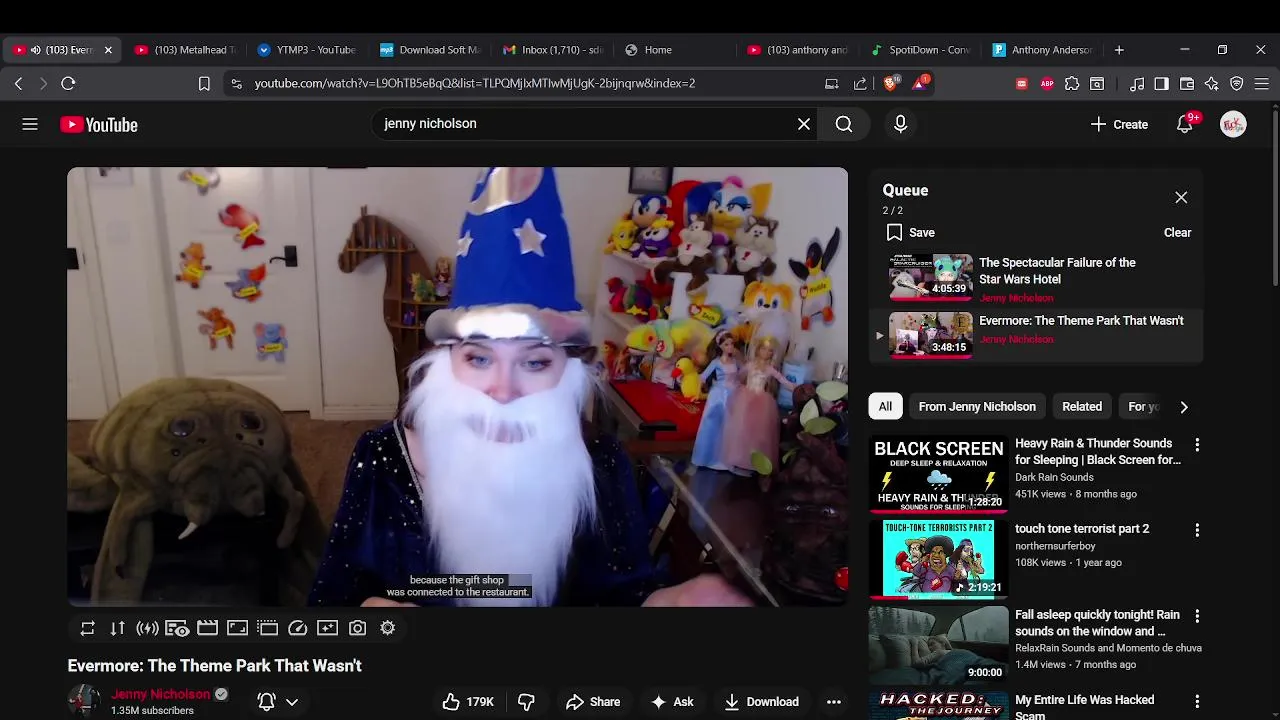Switch to Metalhead YouTube browser tab

pos(186,50)
